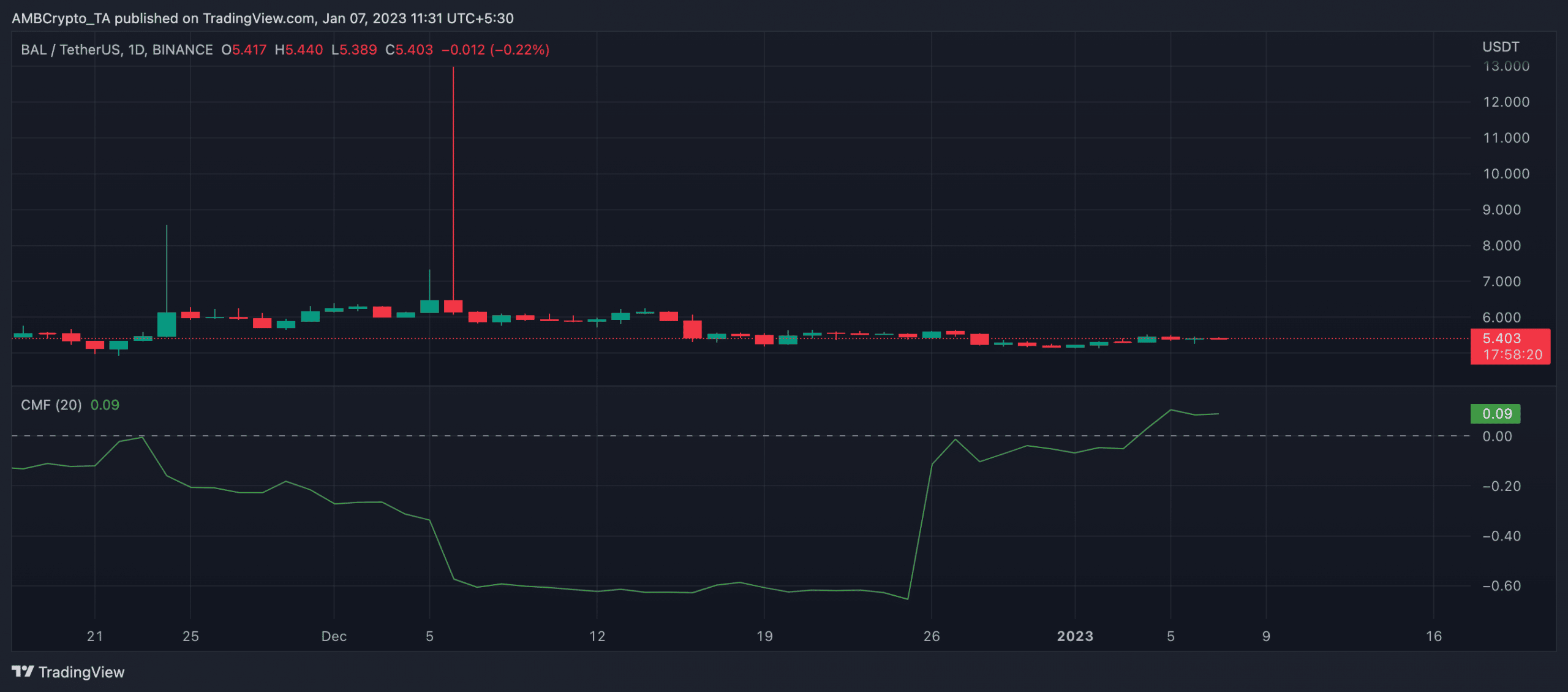Click the tall red wick candle reaching 13.000
The width and height of the screenshot is (1568, 692).
pos(453,190)
